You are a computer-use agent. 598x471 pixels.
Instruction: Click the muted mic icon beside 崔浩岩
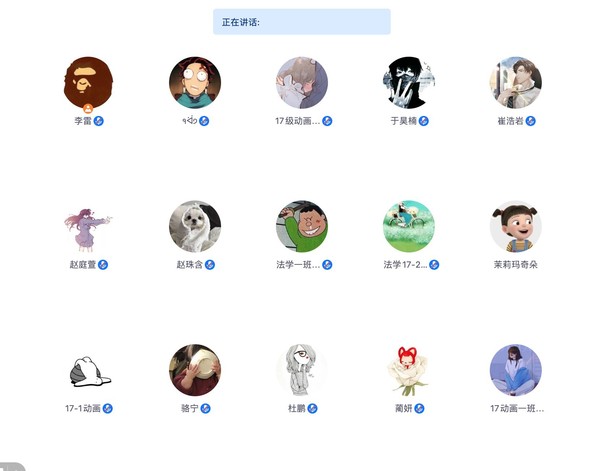pyautogui.click(x=530, y=121)
